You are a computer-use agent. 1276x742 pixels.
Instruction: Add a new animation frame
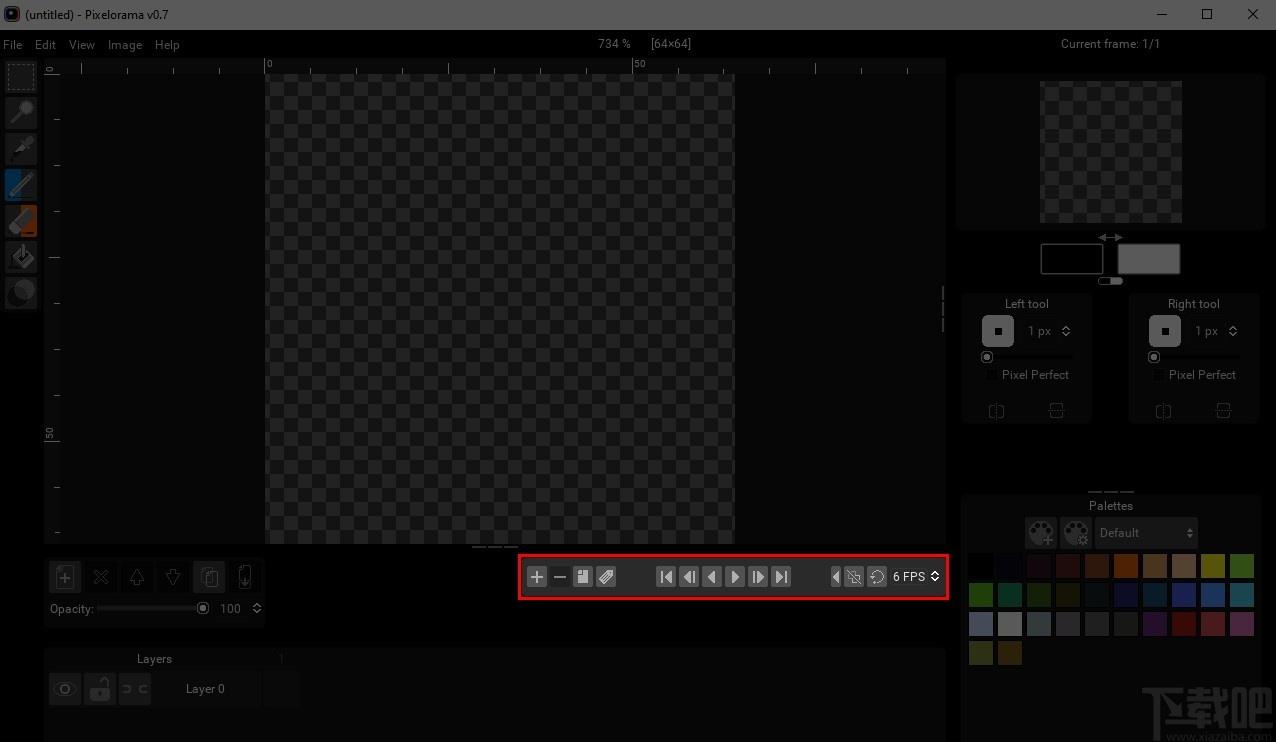coord(537,577)
